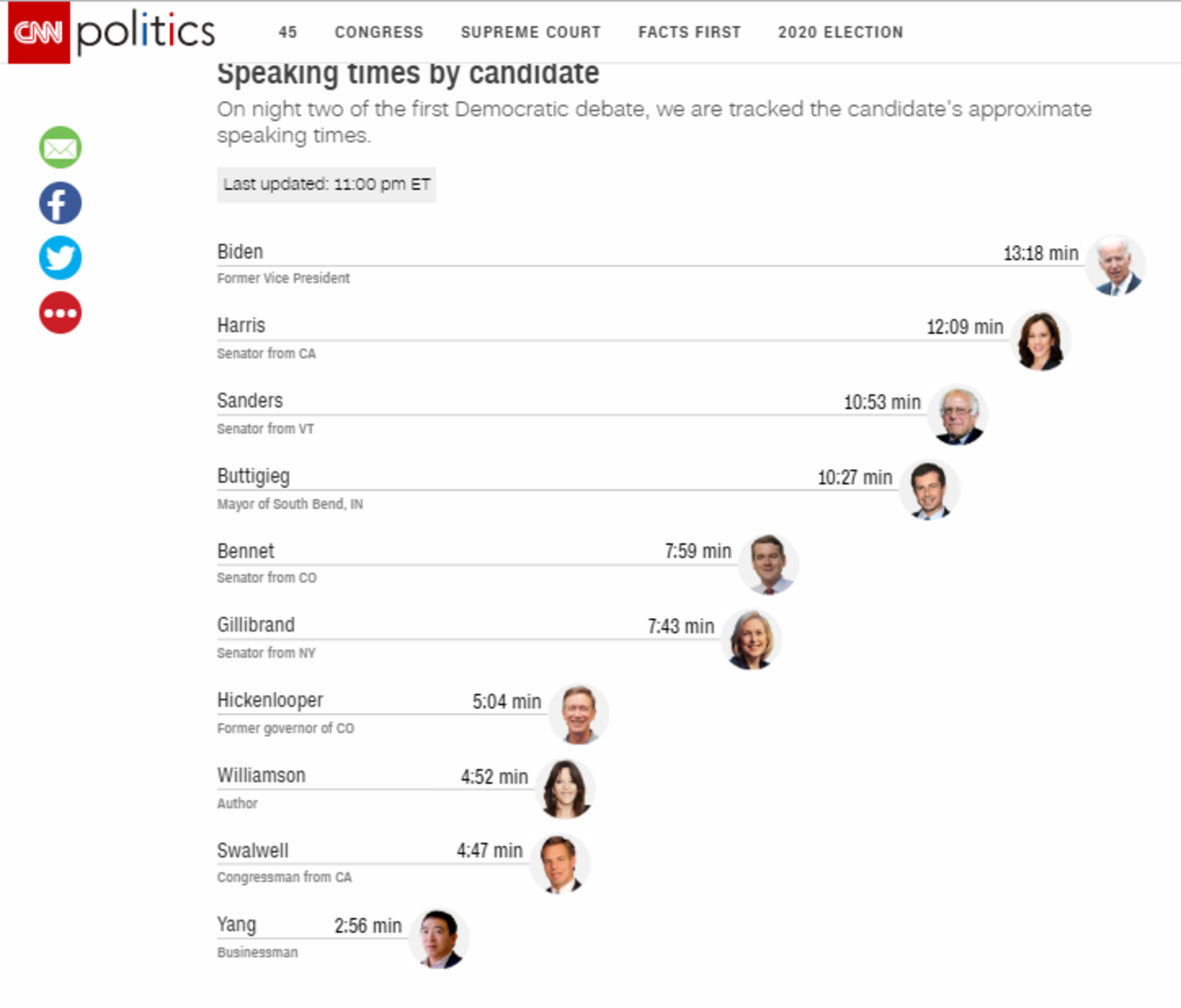Click Gillibrand's 7:43 min speaking time
Viewport: 1181px width, 1008px height.
pos(681,627)
